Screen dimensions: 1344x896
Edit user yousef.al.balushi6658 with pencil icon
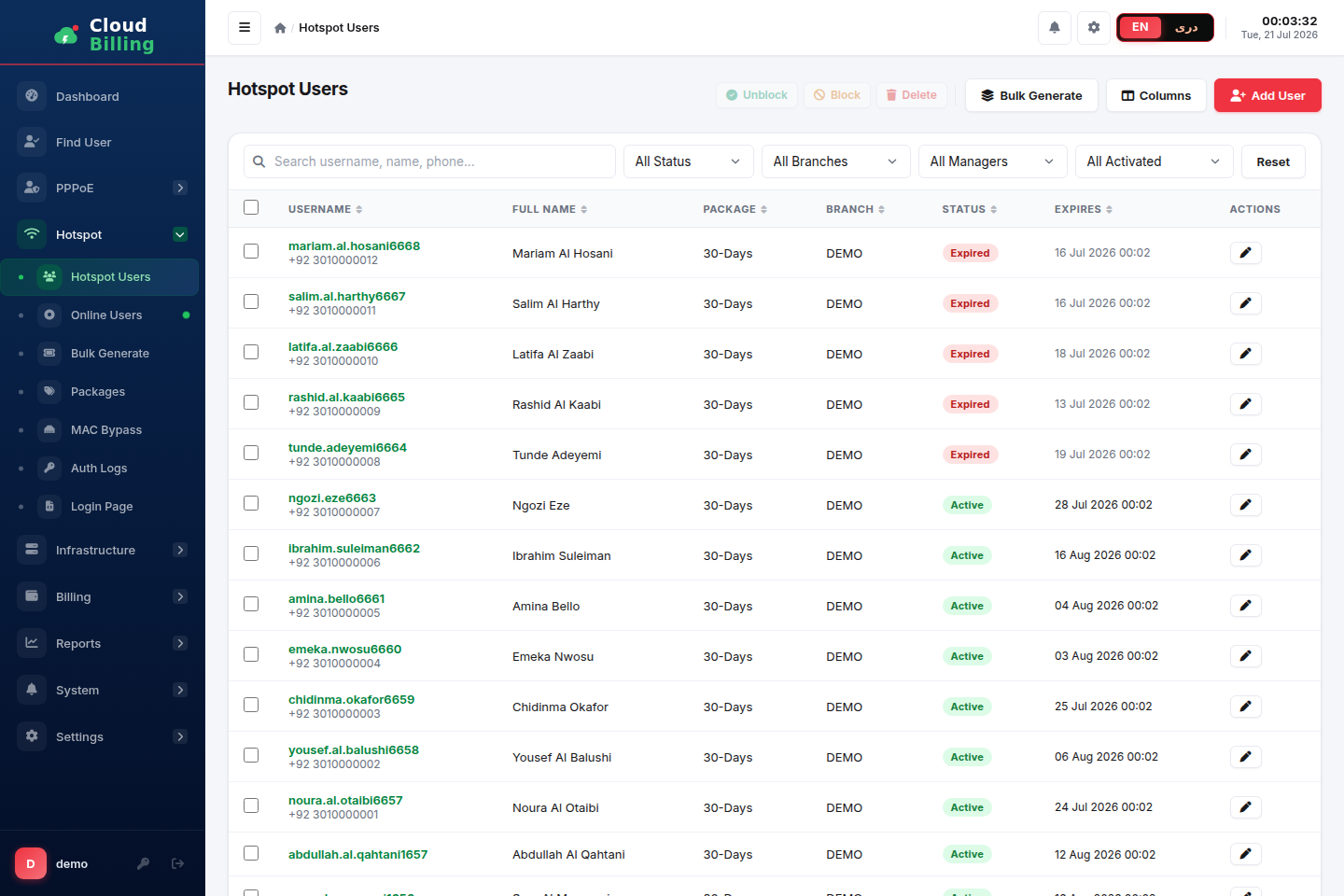[x=1245, y=757]
